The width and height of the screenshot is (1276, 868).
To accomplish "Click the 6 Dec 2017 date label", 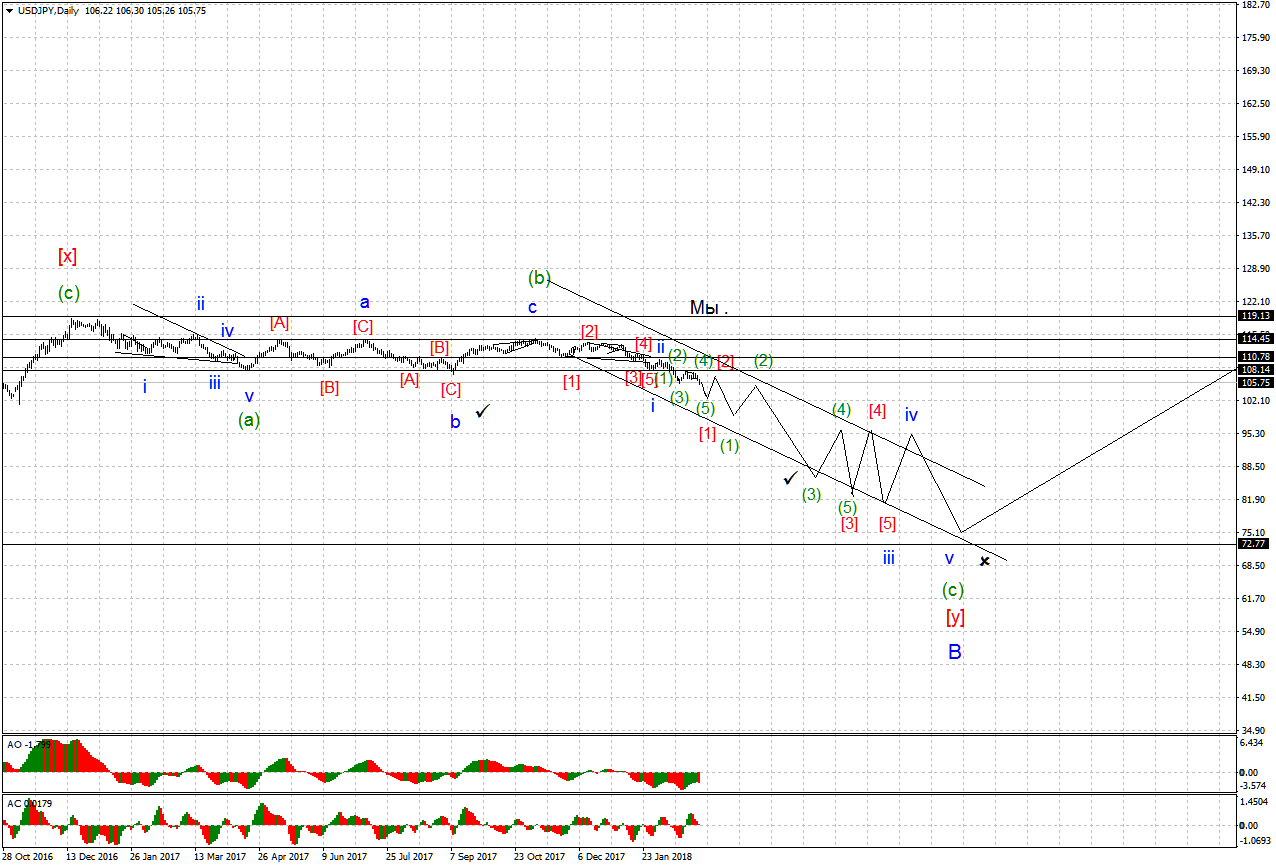I will coord(602,857).
